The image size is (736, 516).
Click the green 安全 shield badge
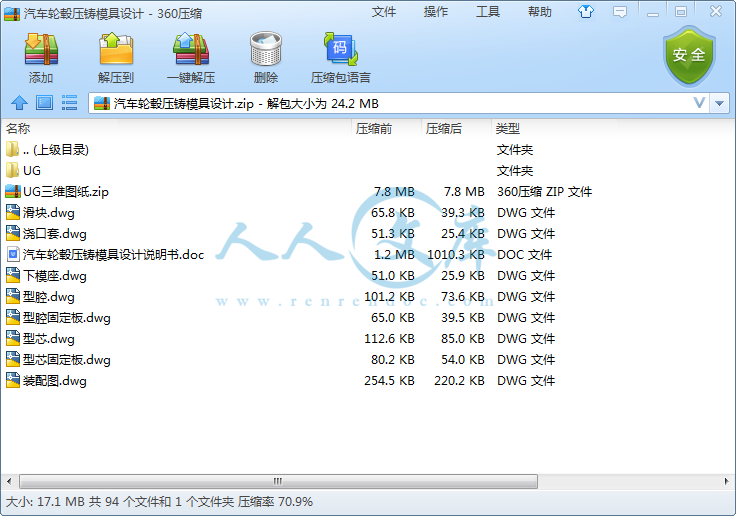point(689,55)
